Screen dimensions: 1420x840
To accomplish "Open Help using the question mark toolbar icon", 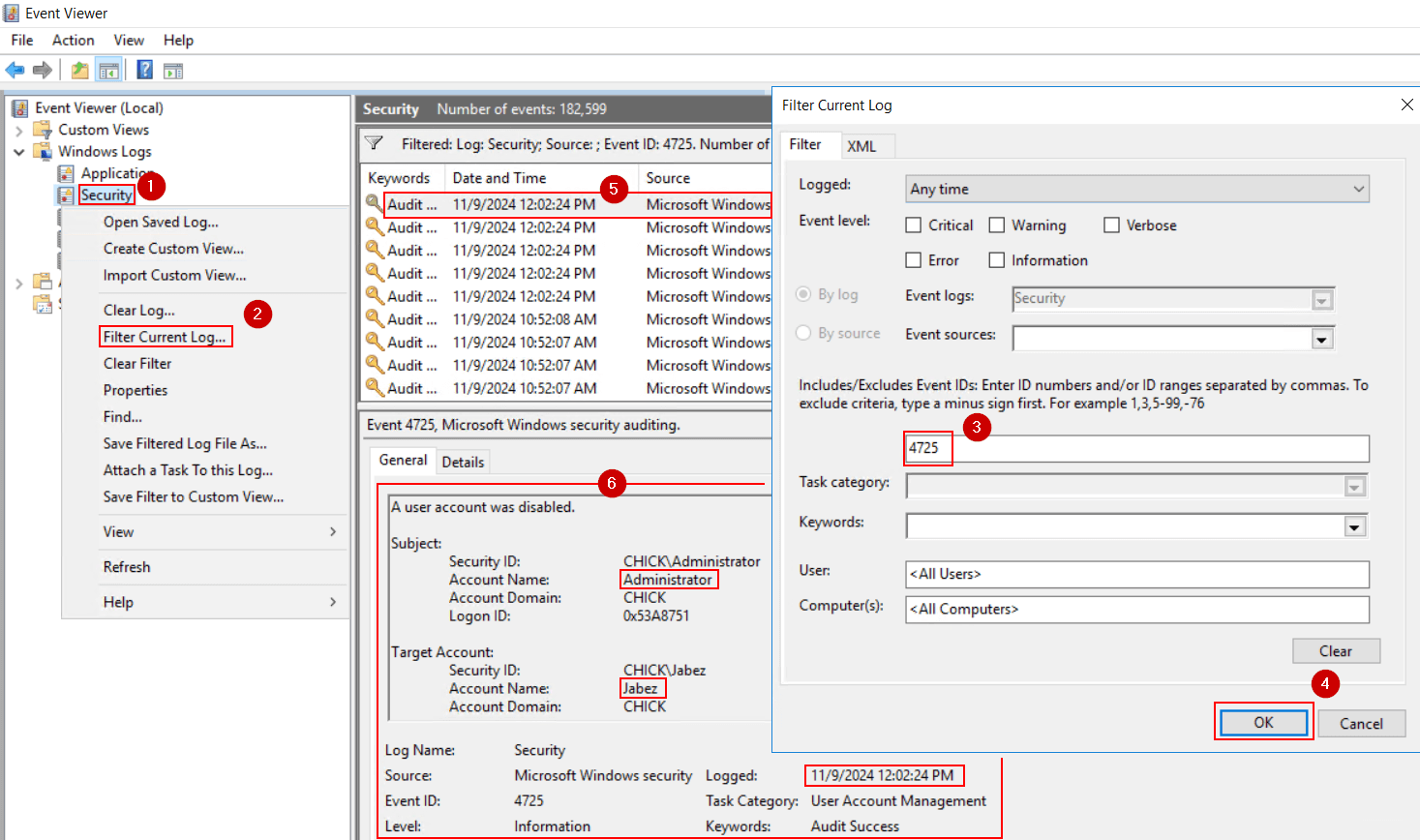I will click(145, 69).
